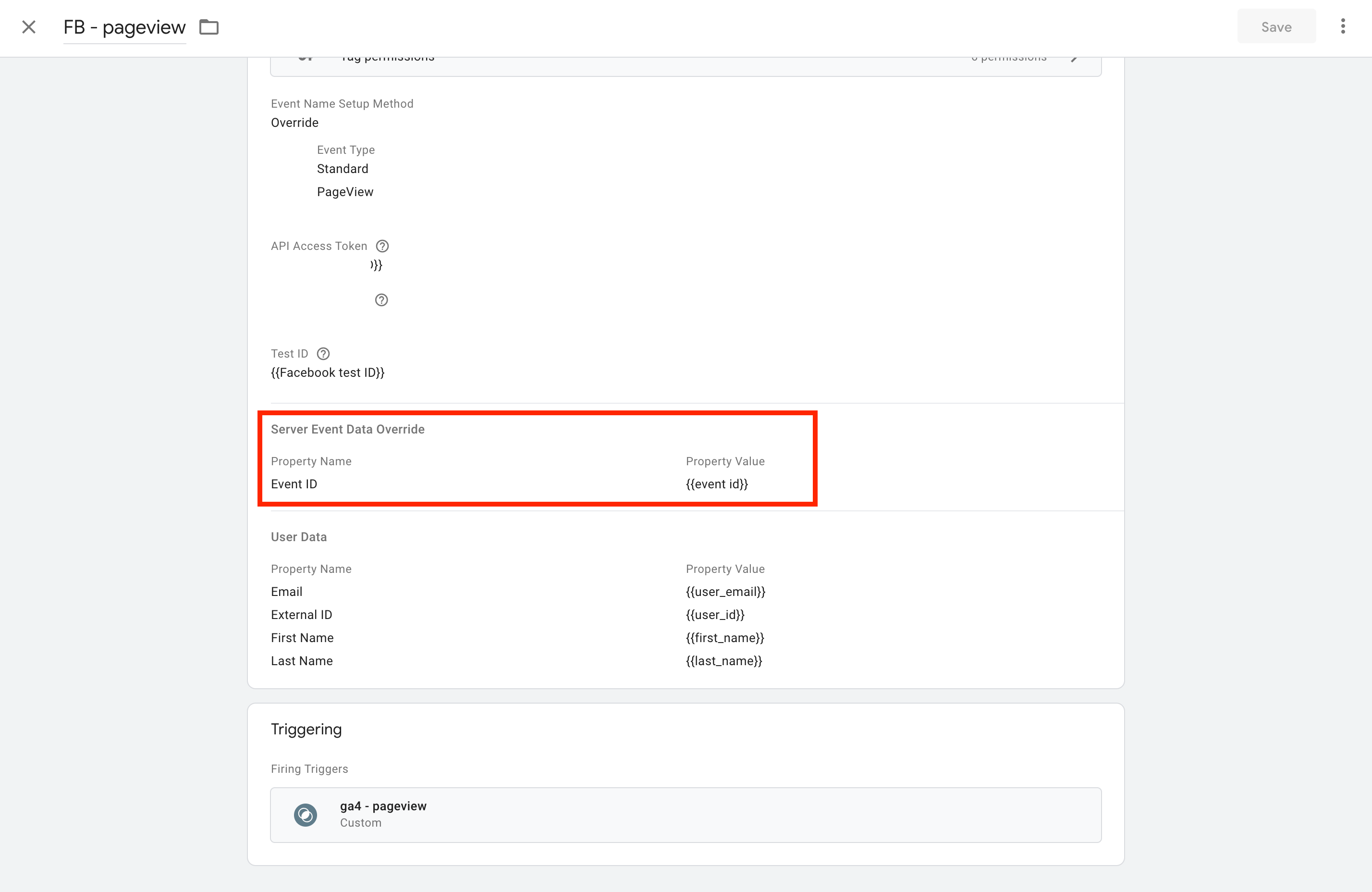The height and width of the screenshot is (892, 1372).
Task: Click the help icon next to API Access Token
Action: 382,246
